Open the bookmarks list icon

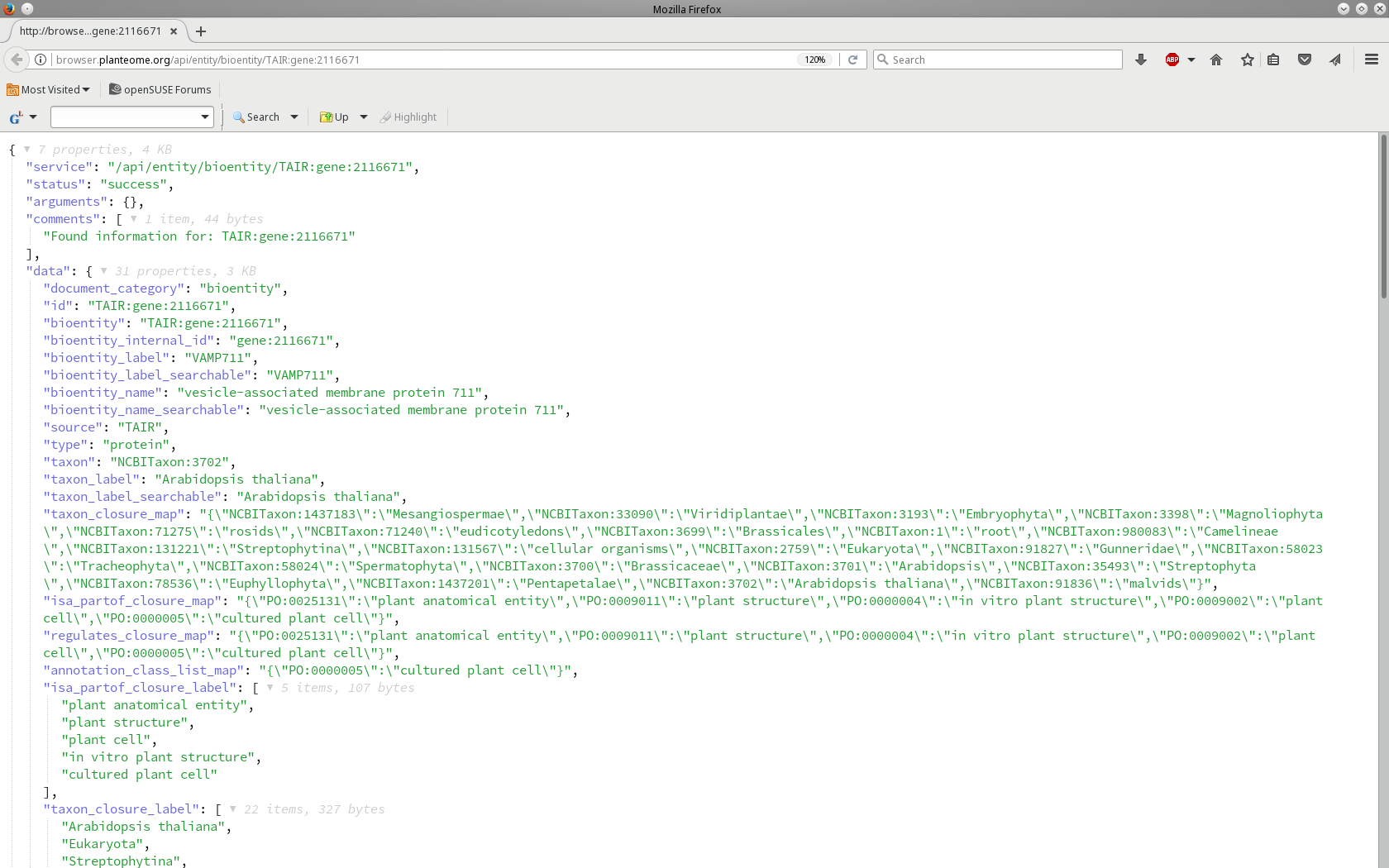pos(1273,60)
